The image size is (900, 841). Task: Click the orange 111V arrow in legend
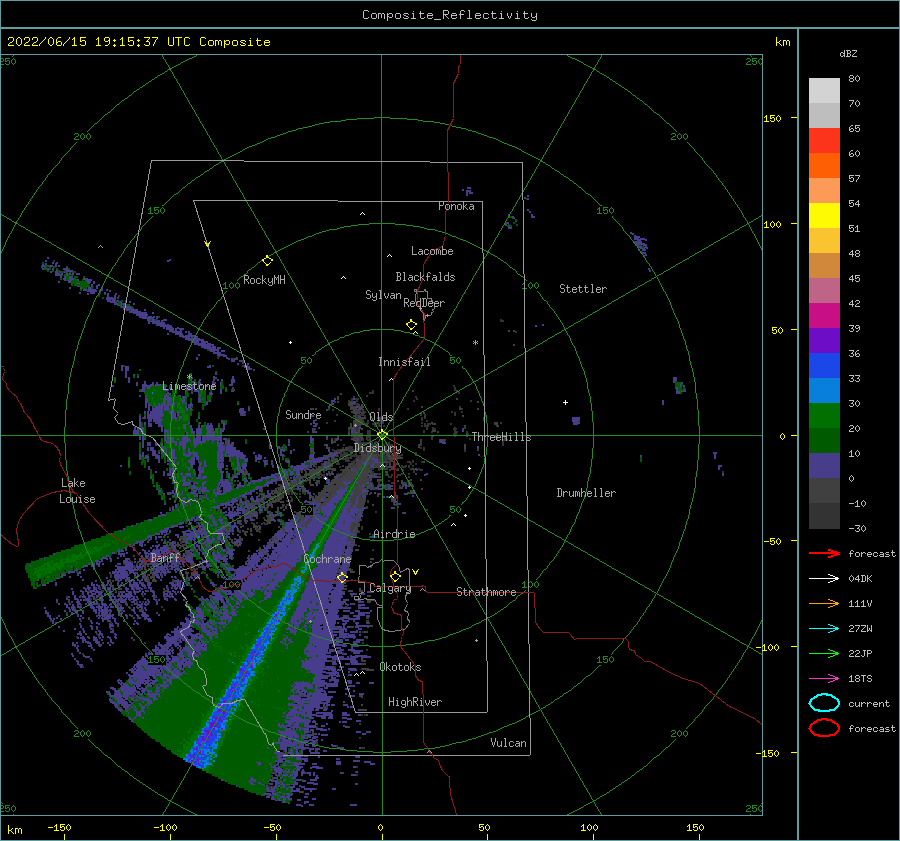(824, 603)
